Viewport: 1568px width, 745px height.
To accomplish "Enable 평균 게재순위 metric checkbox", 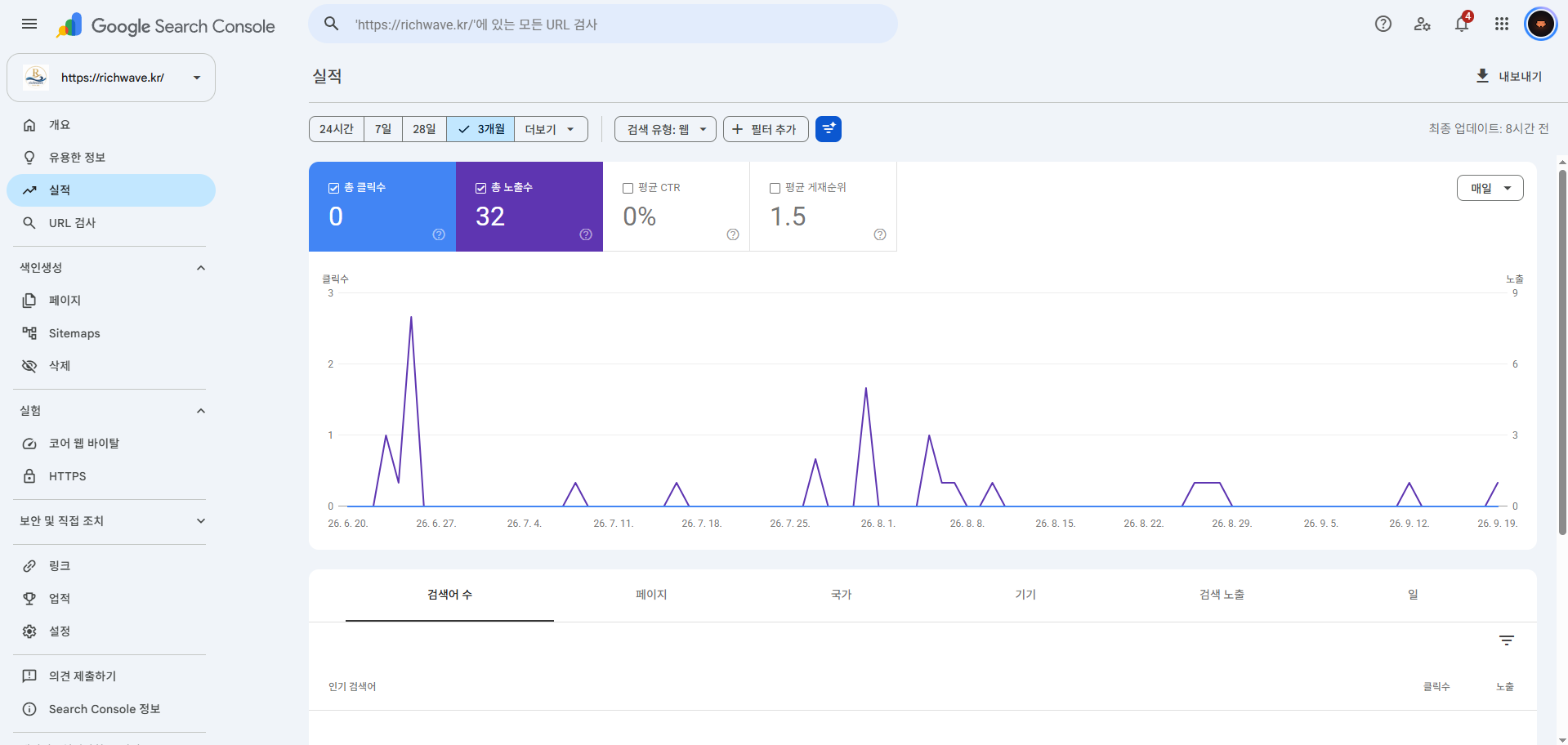I will pyautogui.click(x=775, y=188).
